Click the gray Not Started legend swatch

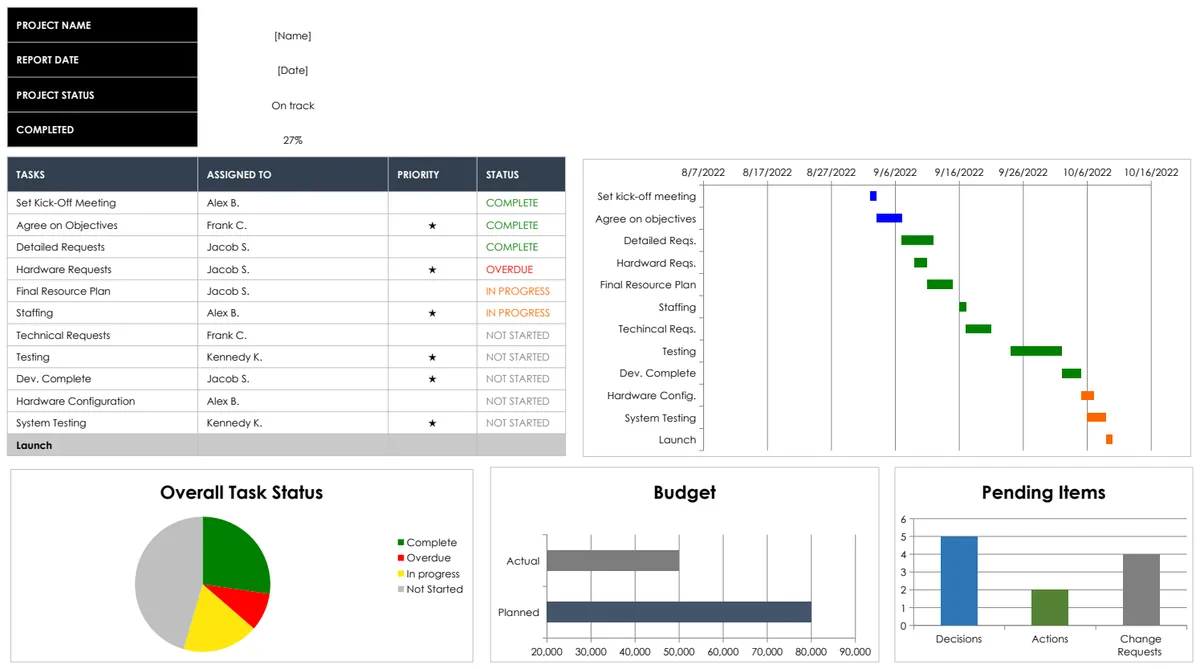click(401, 589)
